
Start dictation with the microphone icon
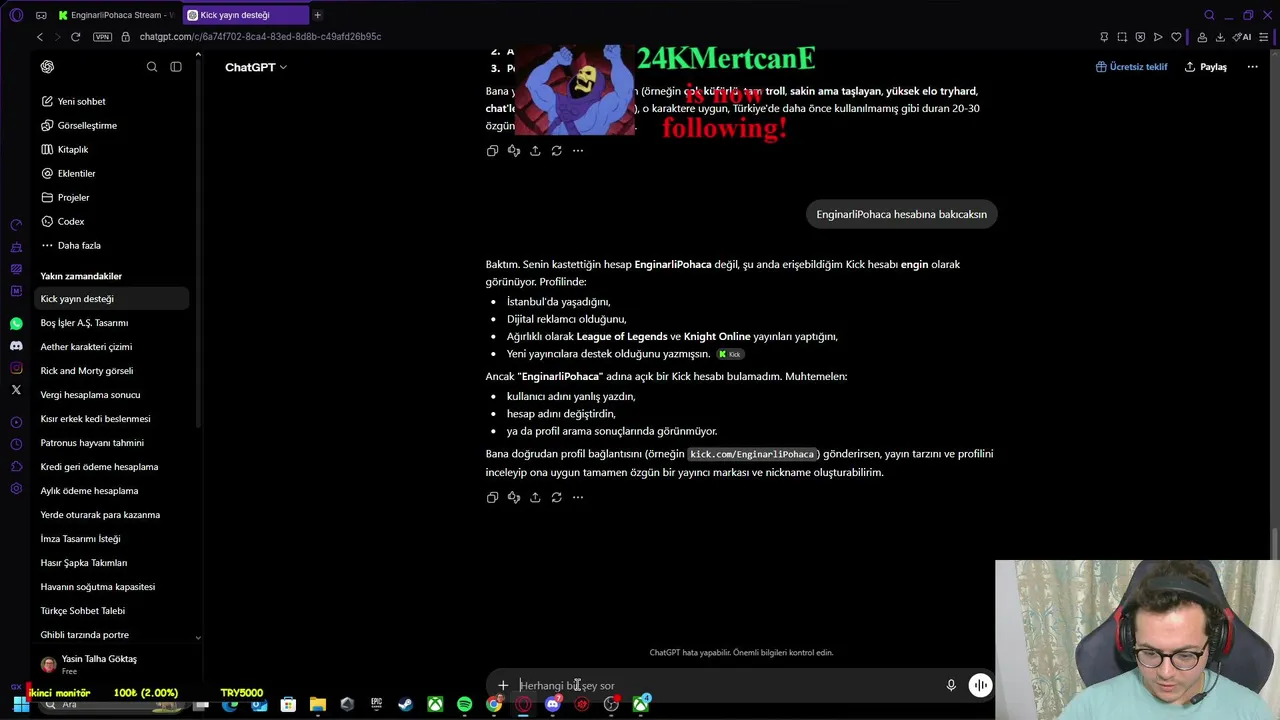951,685
